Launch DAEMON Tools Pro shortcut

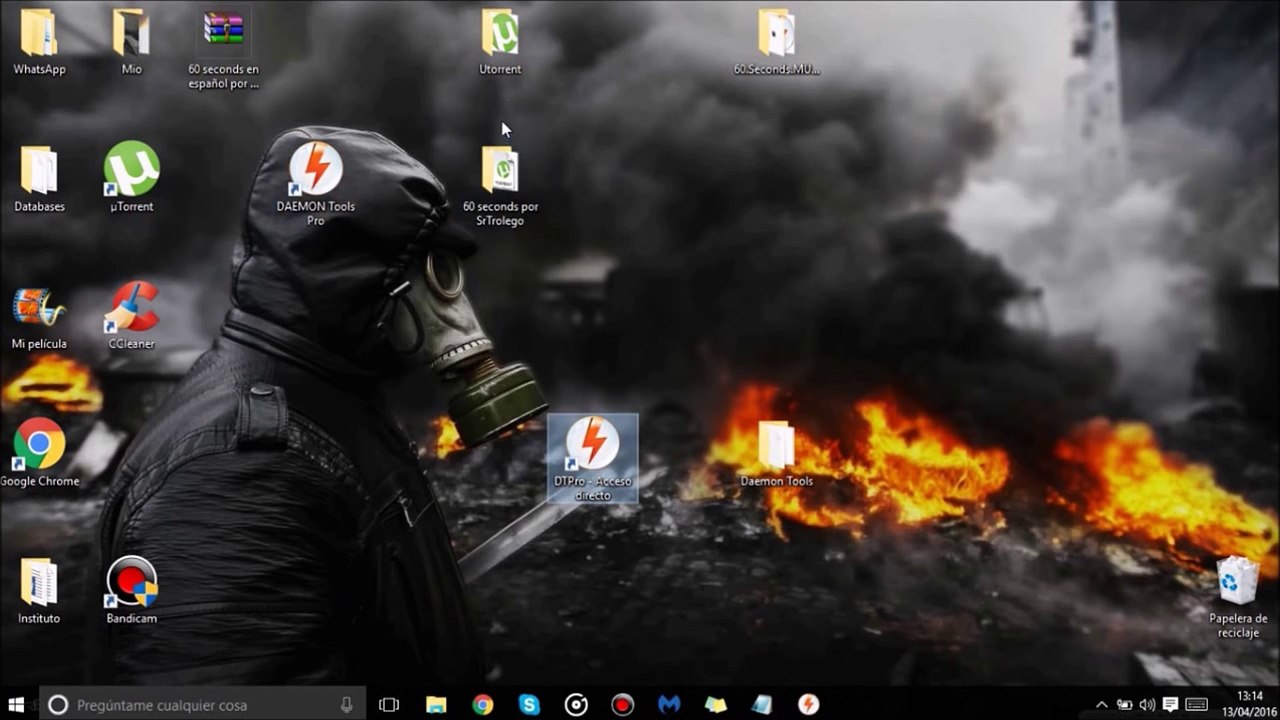(316, 184)
